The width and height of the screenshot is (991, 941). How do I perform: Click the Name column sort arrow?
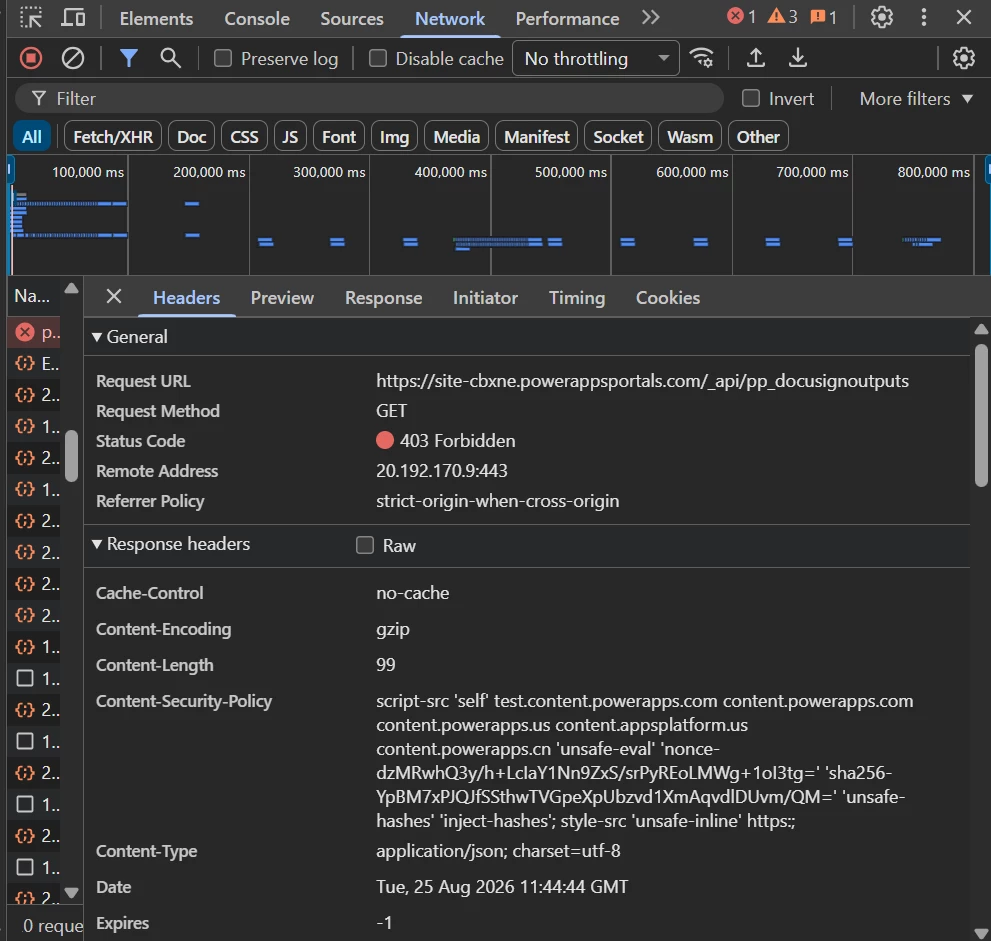[x=71, y=289]
